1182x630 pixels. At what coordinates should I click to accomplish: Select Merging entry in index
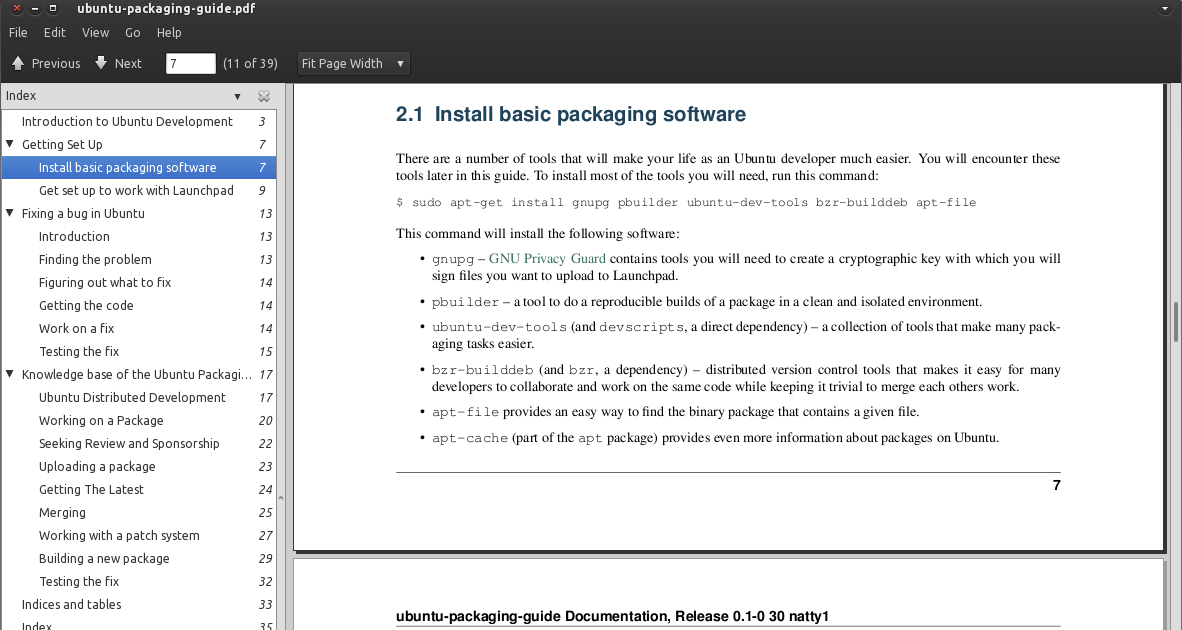pos(139,512)
